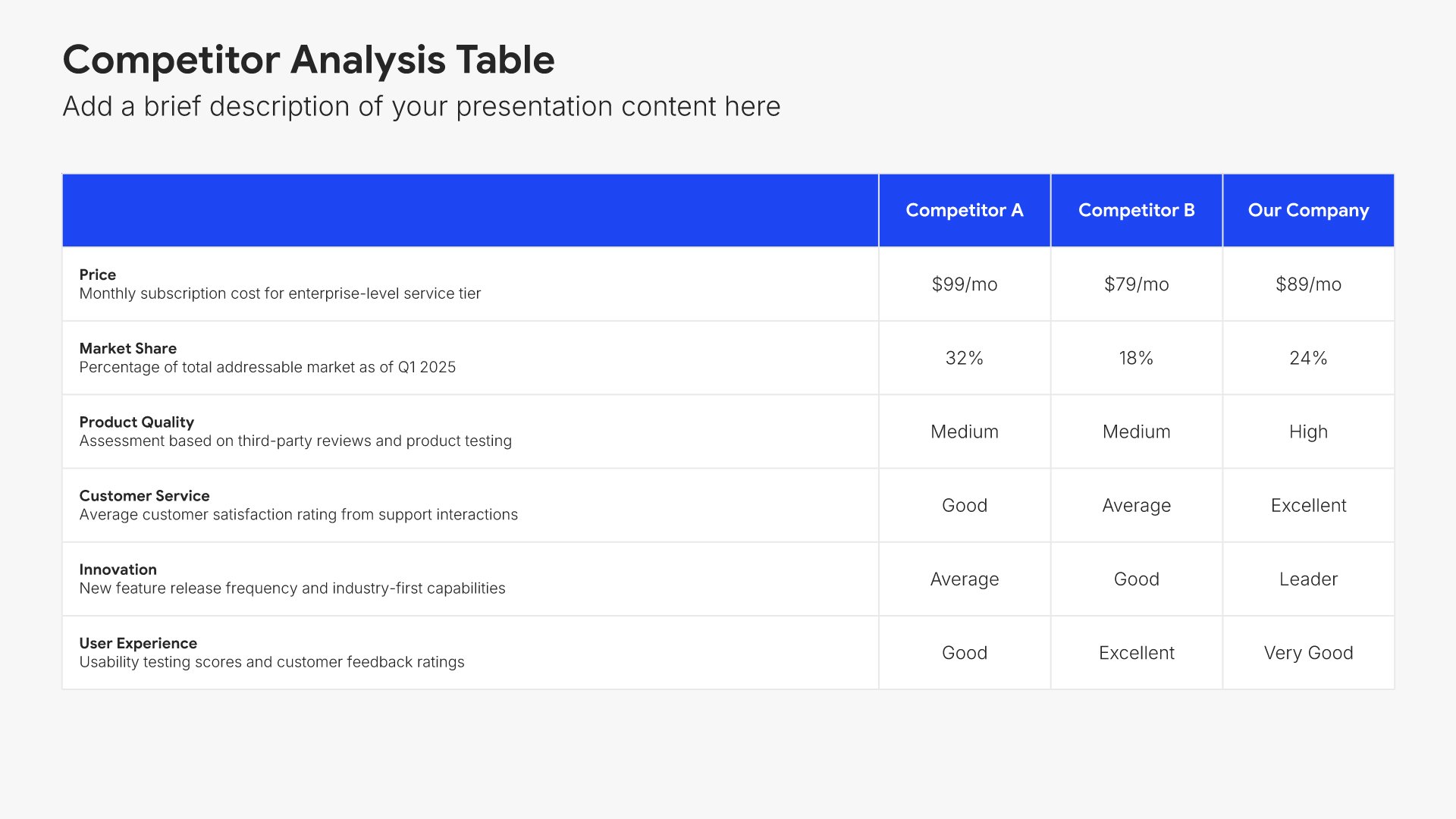Viewport: 1456px width, 819px height.
Task: Select the '24%' cell
Action: tap(1309, 358)
